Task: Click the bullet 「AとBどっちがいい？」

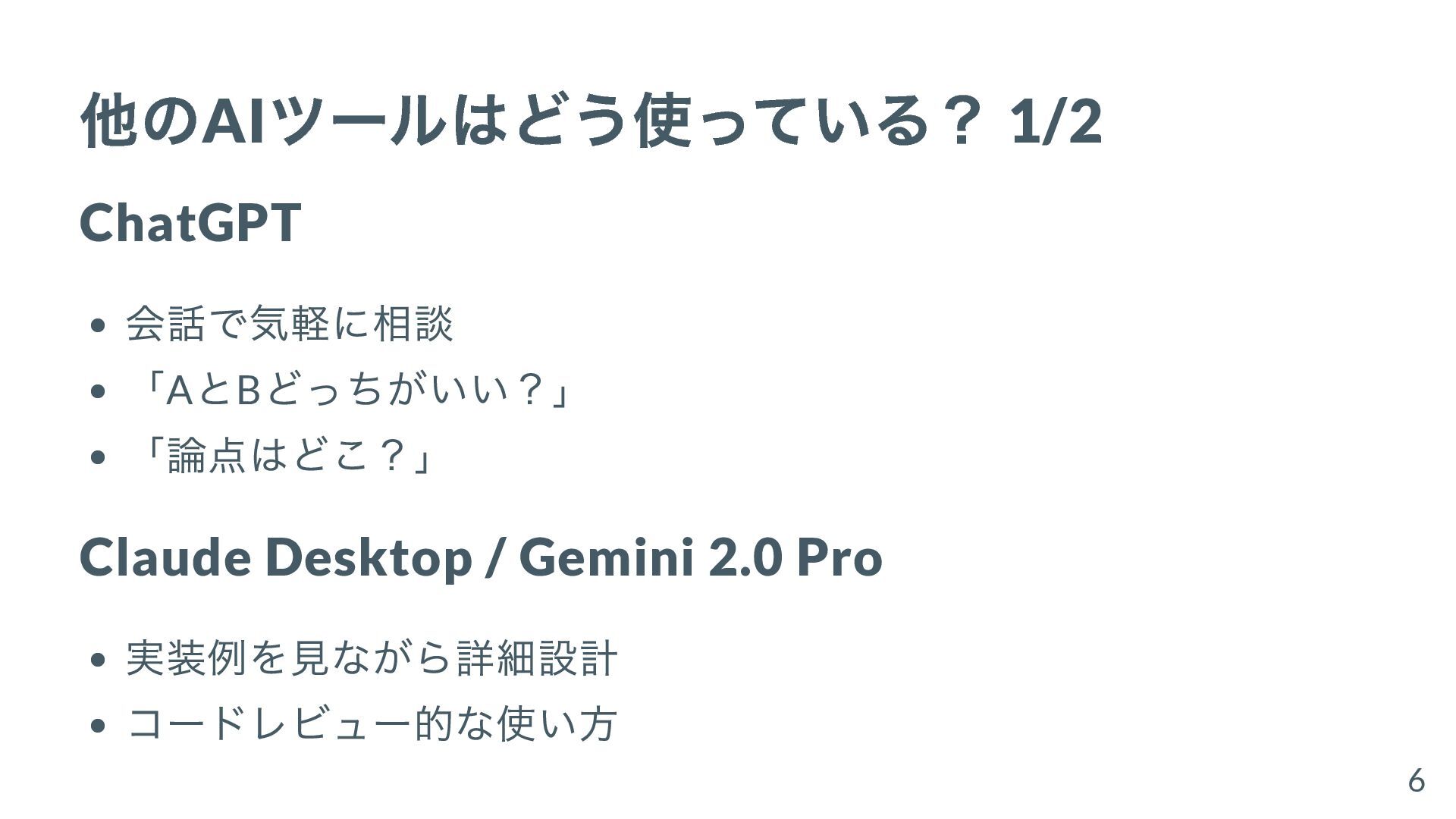Action: click(350, 391)
